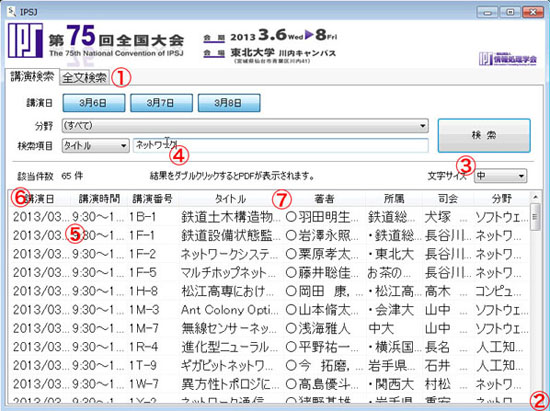Viewport: 550px width, 411px height.
Task: Sort by 分野 column header
Action: coord(502,199)
